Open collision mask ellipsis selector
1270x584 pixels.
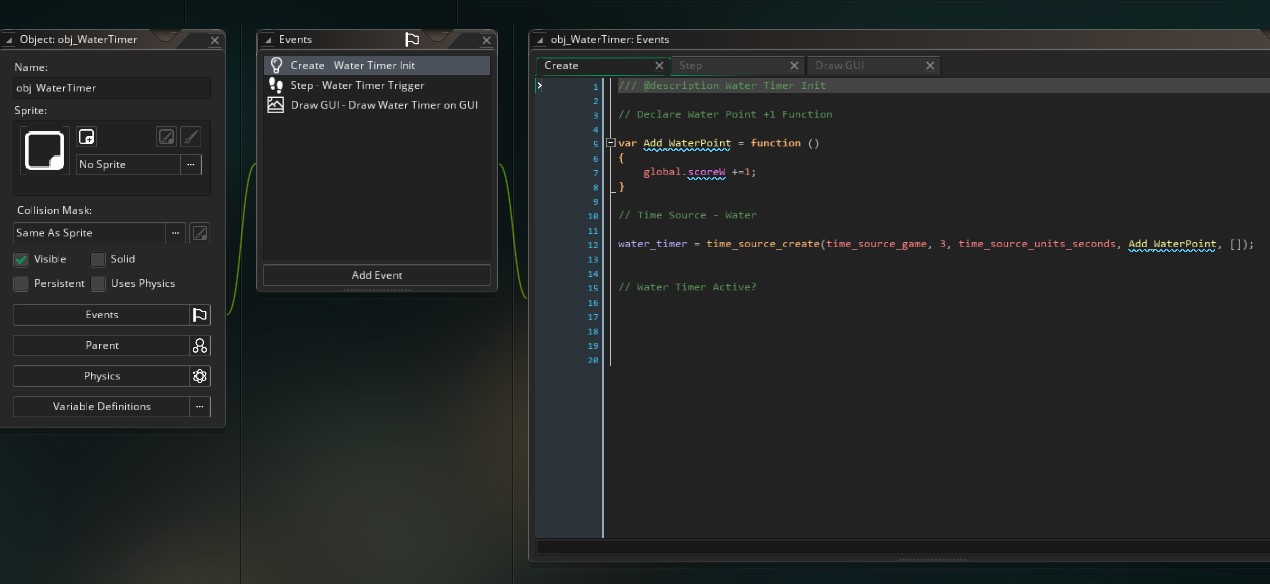click(176, 233)
